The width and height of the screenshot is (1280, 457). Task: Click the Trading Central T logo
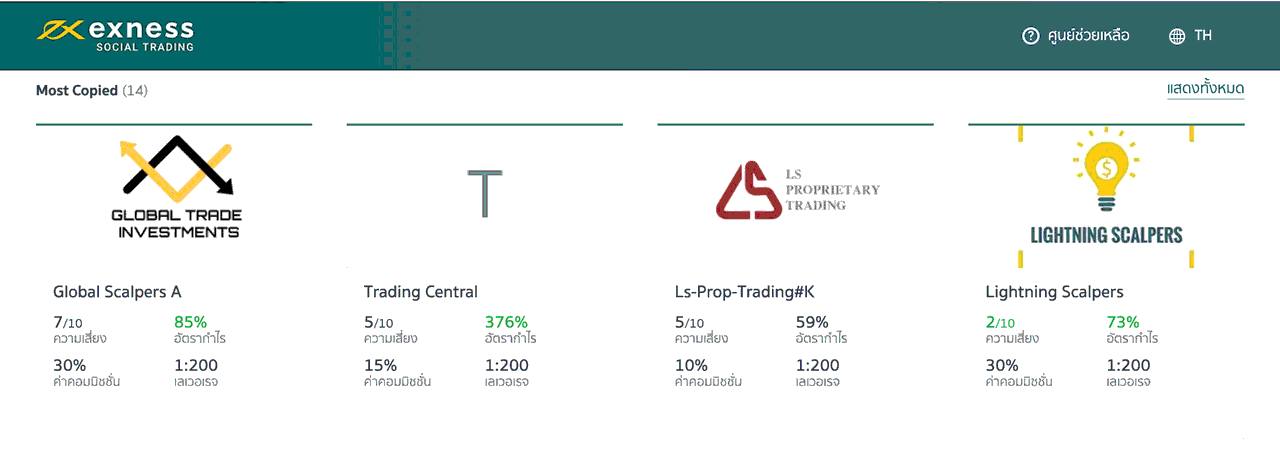(x=485, y=193)
